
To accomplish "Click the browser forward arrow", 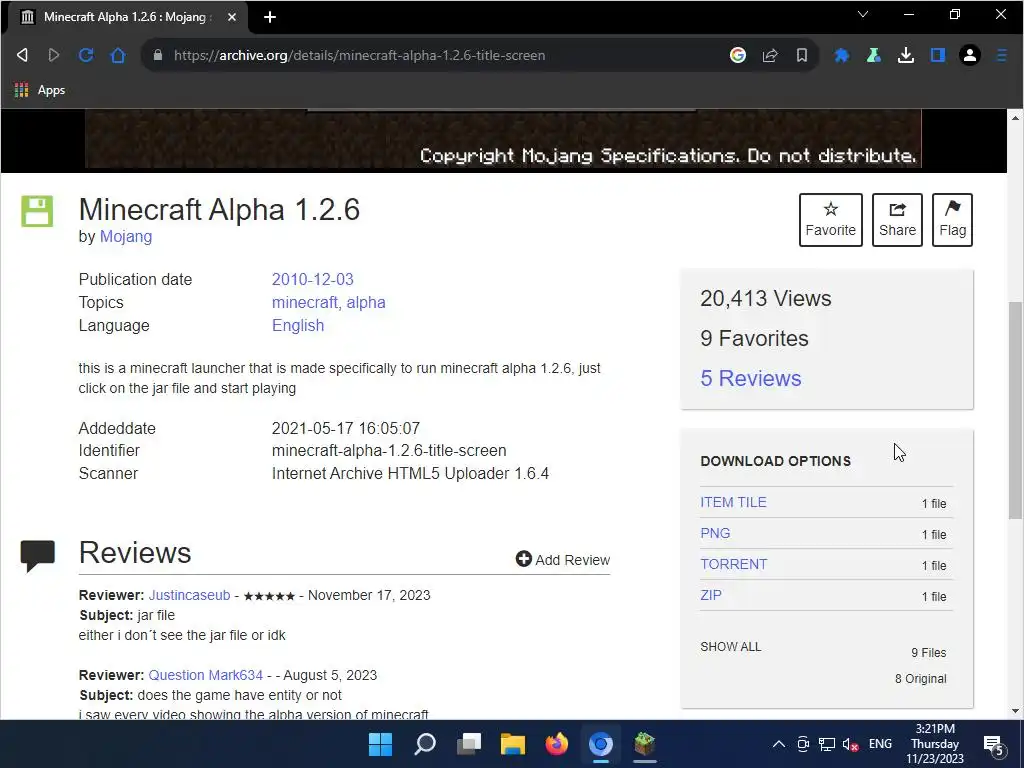I will tap(54, 56).
